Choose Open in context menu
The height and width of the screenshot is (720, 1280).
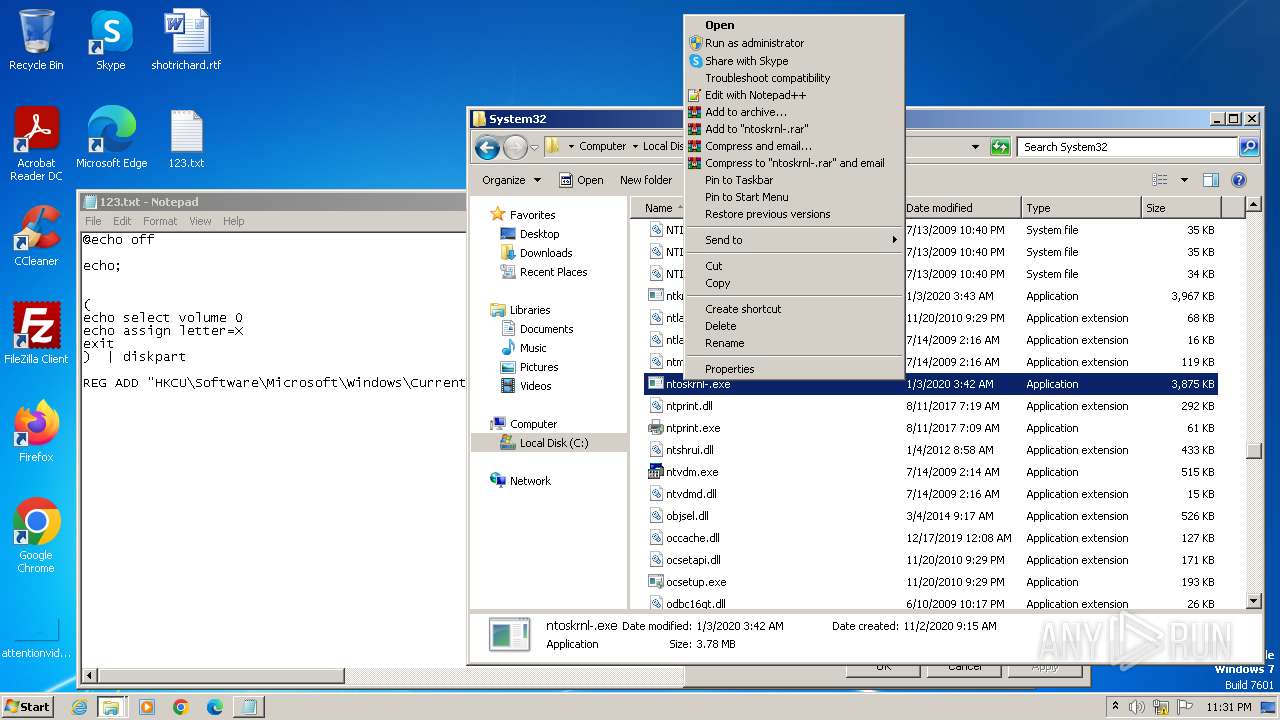794,26
